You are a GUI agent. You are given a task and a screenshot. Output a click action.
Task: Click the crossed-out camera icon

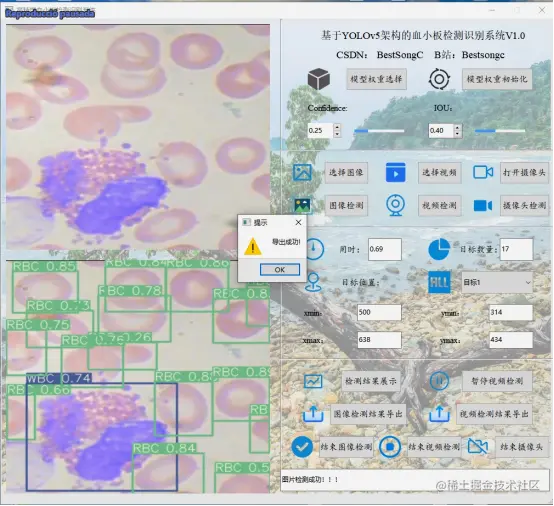pos(478,447)
